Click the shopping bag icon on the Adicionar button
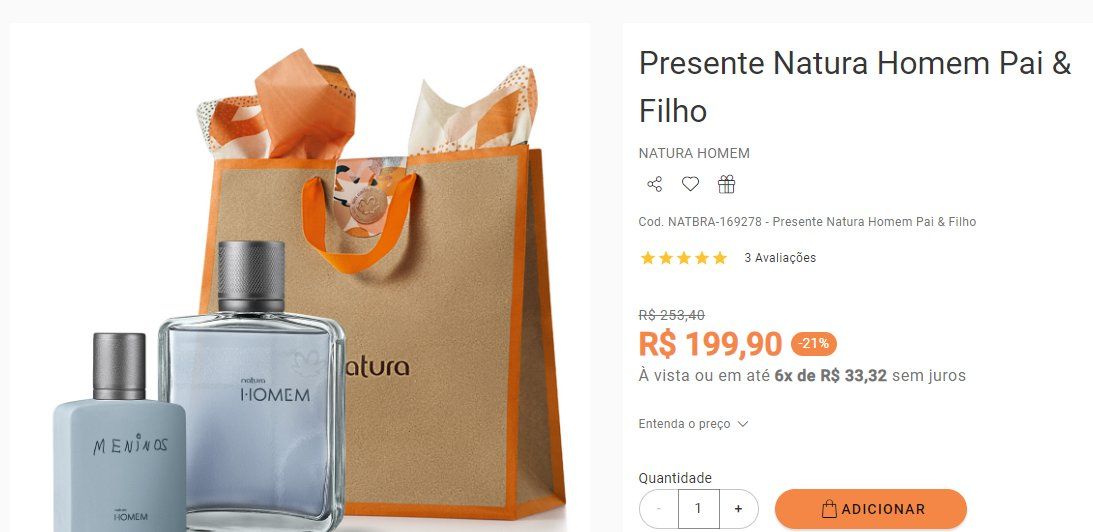The height and width of the screenshot is (532, 1093). pos(829,509)
